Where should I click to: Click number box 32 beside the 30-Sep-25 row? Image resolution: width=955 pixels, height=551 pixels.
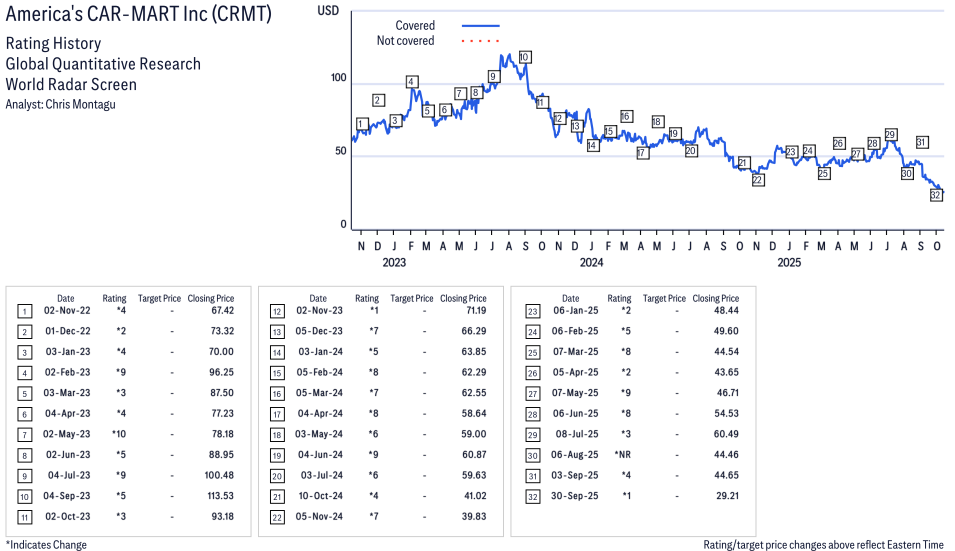click(530, 496)
